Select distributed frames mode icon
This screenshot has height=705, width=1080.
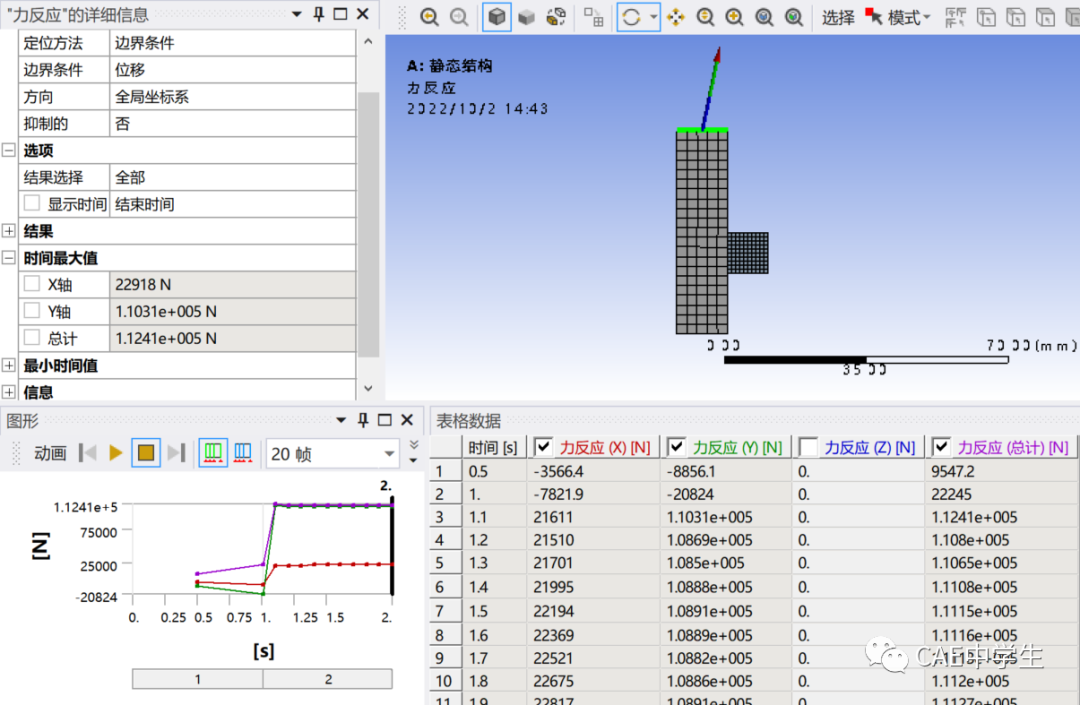[213, 453]
